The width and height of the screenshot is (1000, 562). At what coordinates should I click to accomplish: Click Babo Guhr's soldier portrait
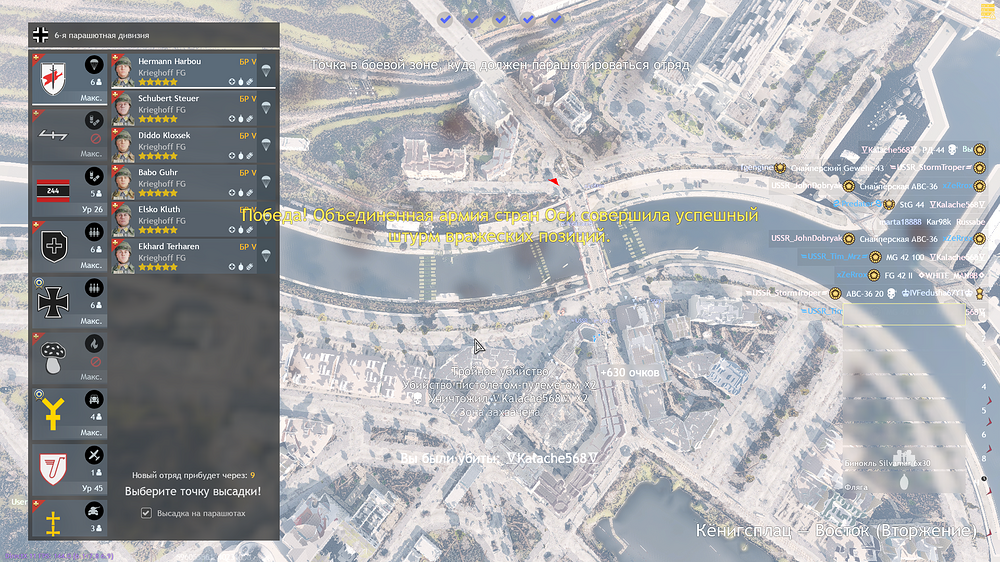(x=123, y=182)
